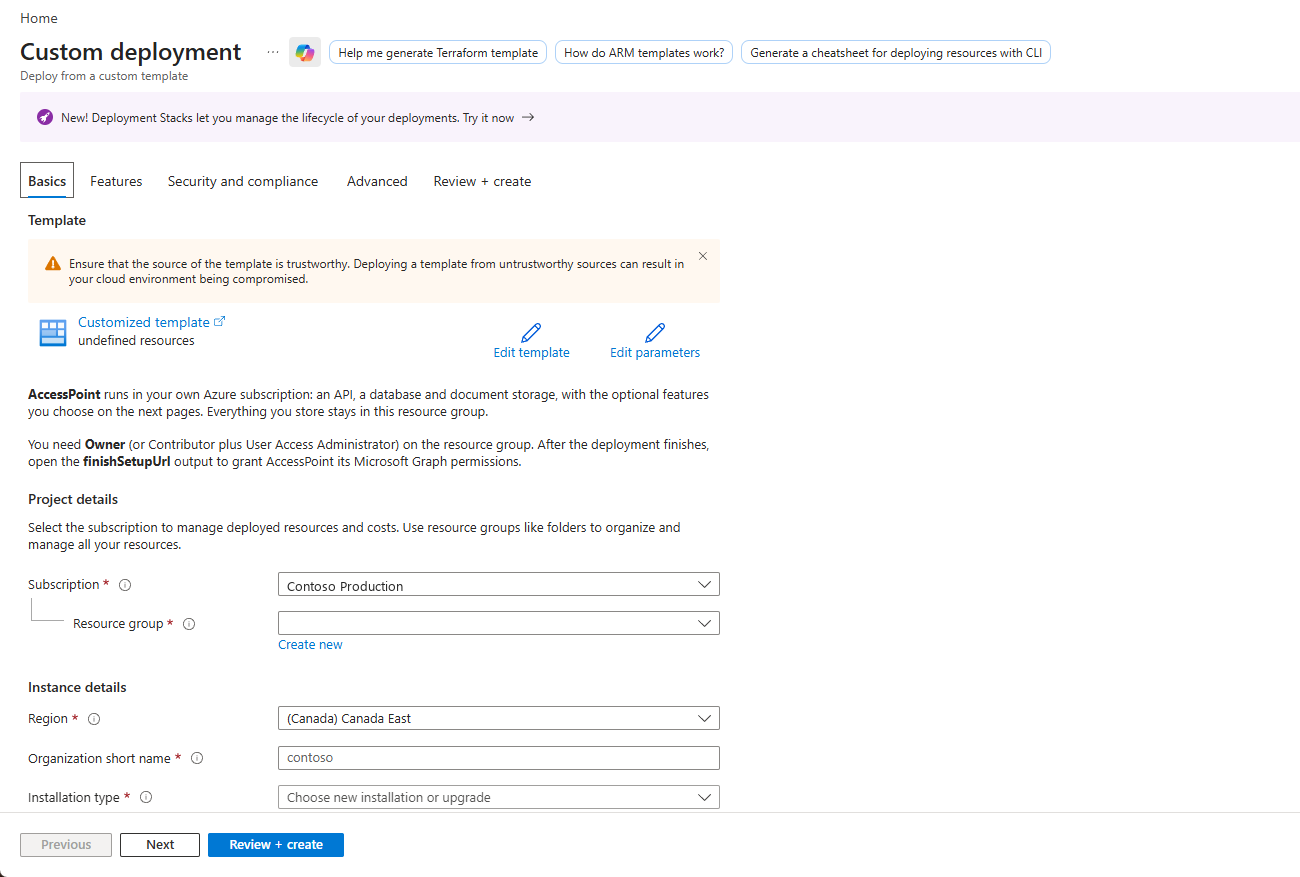
Task: Open the Customized template link
Action: [x=151, y=322]
